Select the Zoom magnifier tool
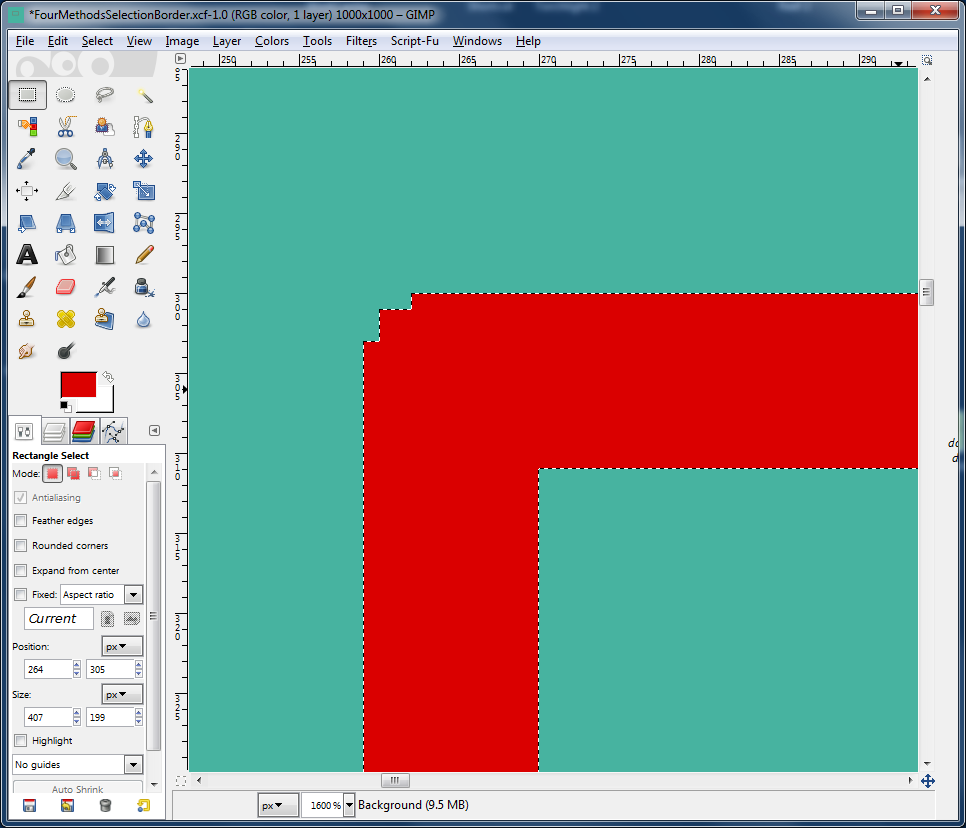Viewport: 966px width, 828px height. click(x=65, y=159)
